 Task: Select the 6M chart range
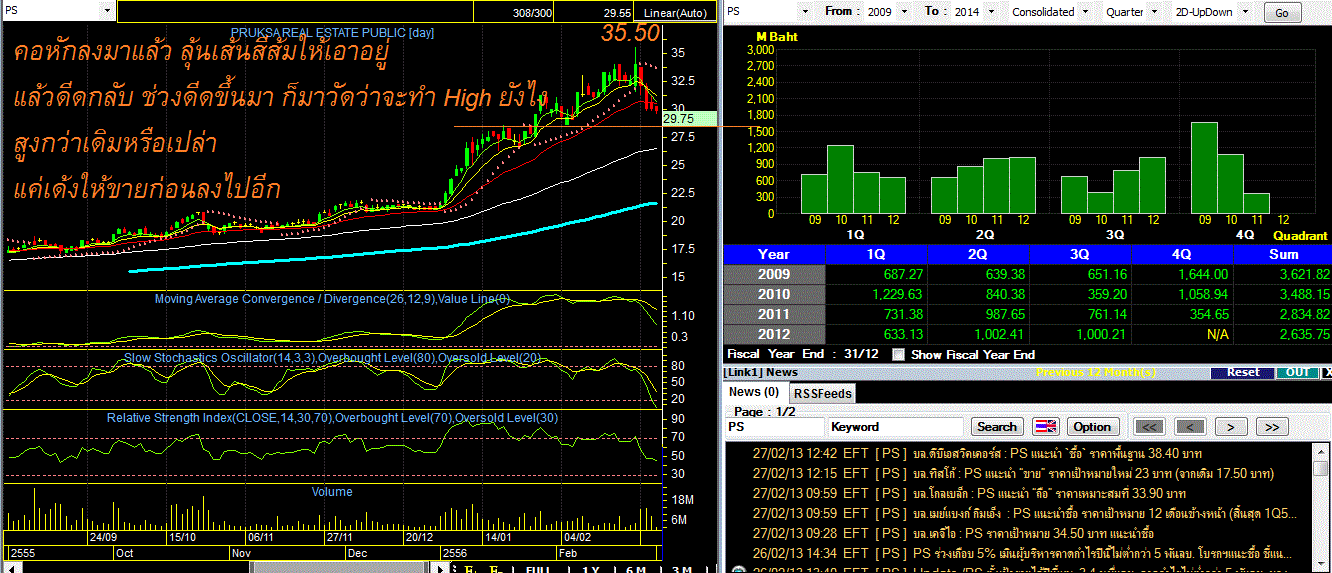pos(635,569)
